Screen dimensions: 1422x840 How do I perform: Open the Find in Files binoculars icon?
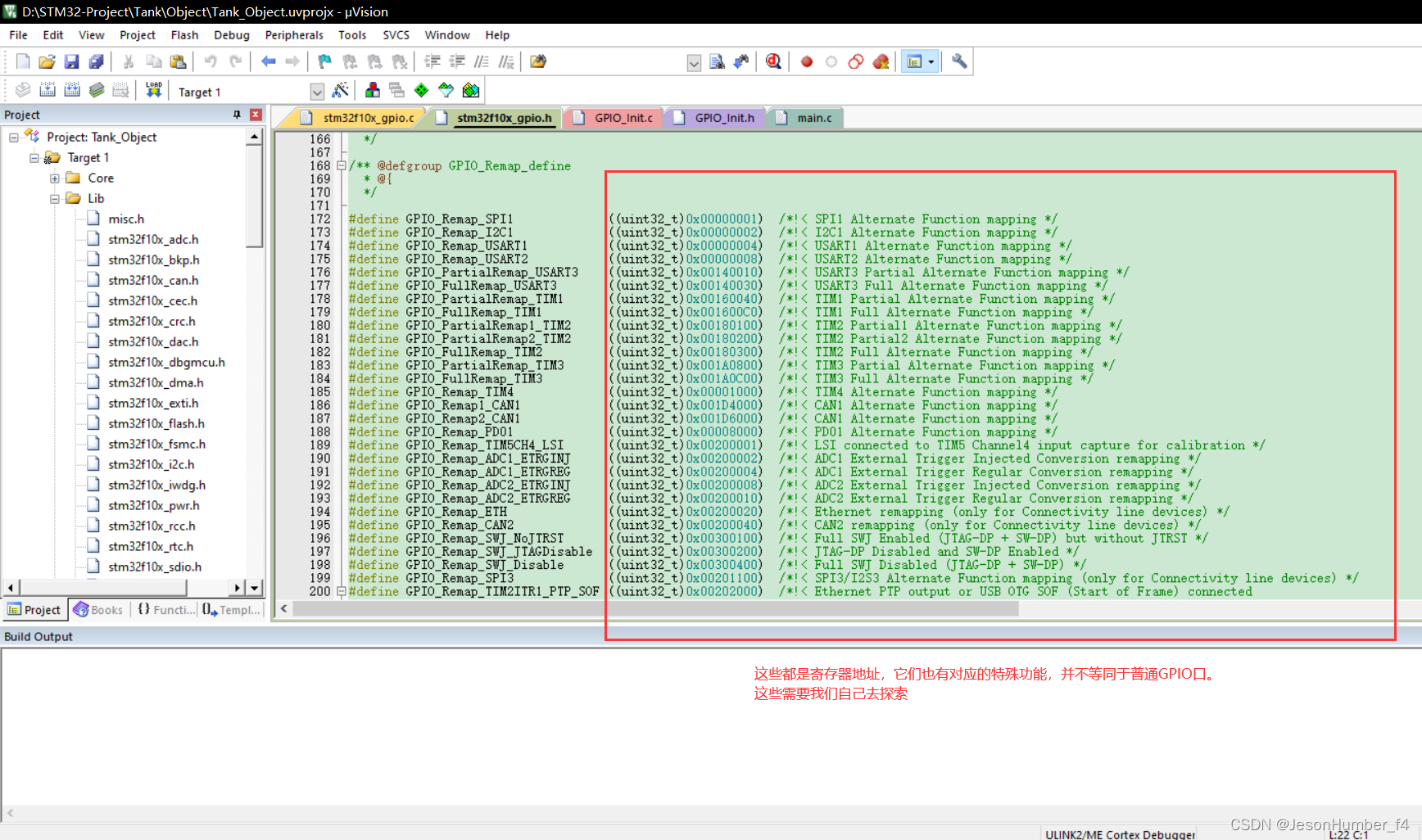[717, 61]
